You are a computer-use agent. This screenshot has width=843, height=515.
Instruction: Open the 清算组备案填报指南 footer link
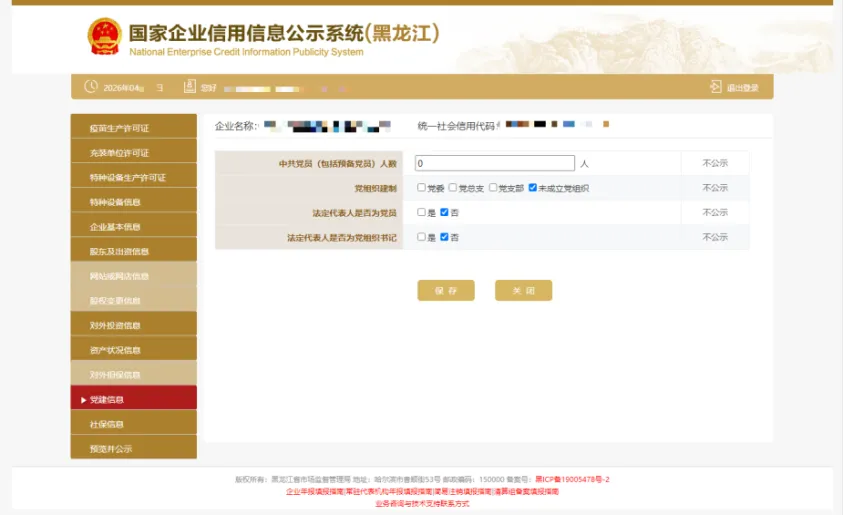point(526,491)
